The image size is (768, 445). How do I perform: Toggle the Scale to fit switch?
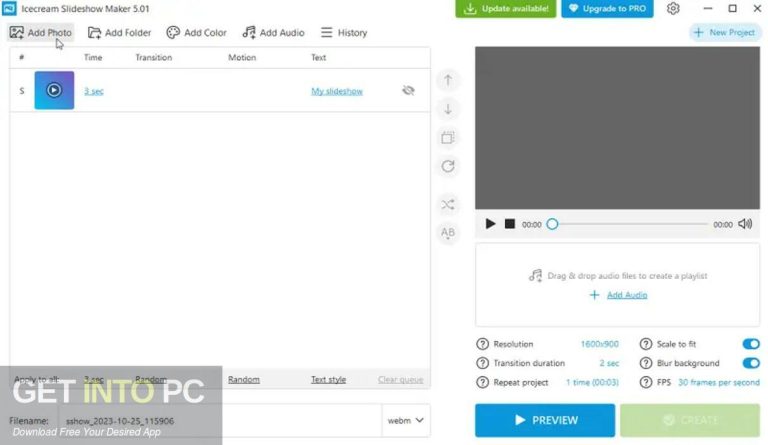pos(751,344)
